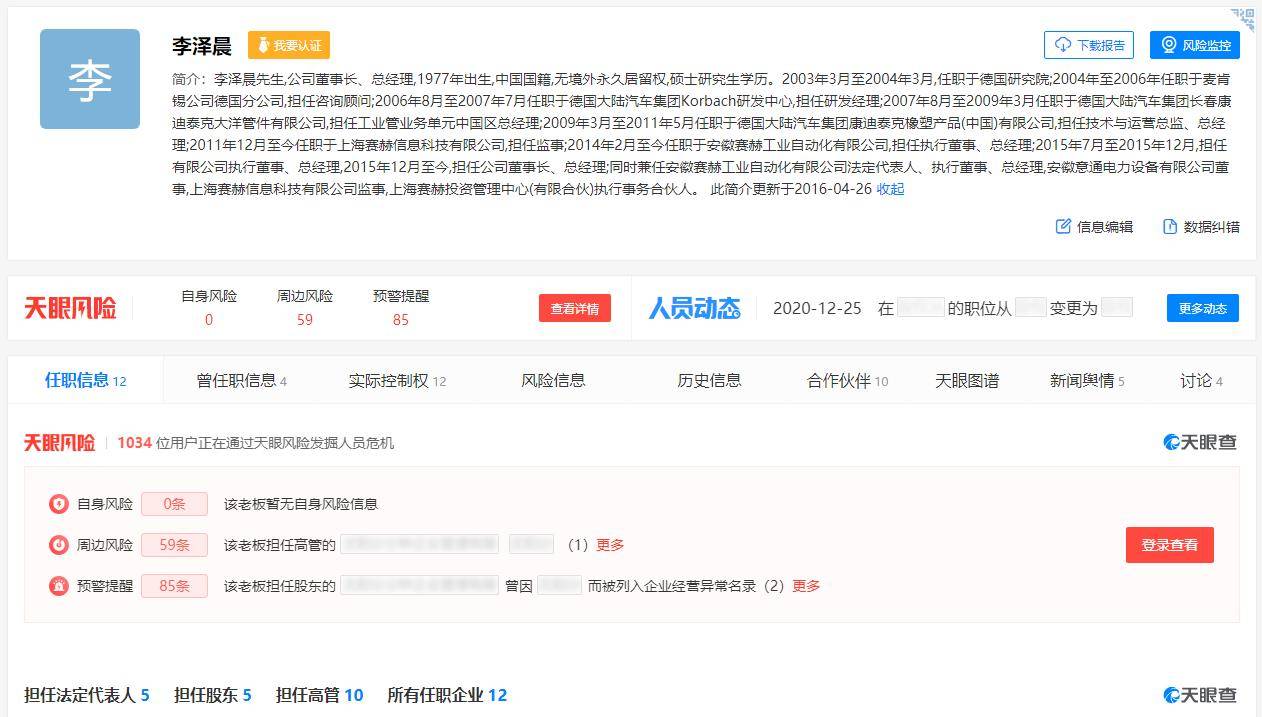Screen dimensions: 1262x717
Task: Switch to 曾任职信息 tab
Action: point(241,381)
